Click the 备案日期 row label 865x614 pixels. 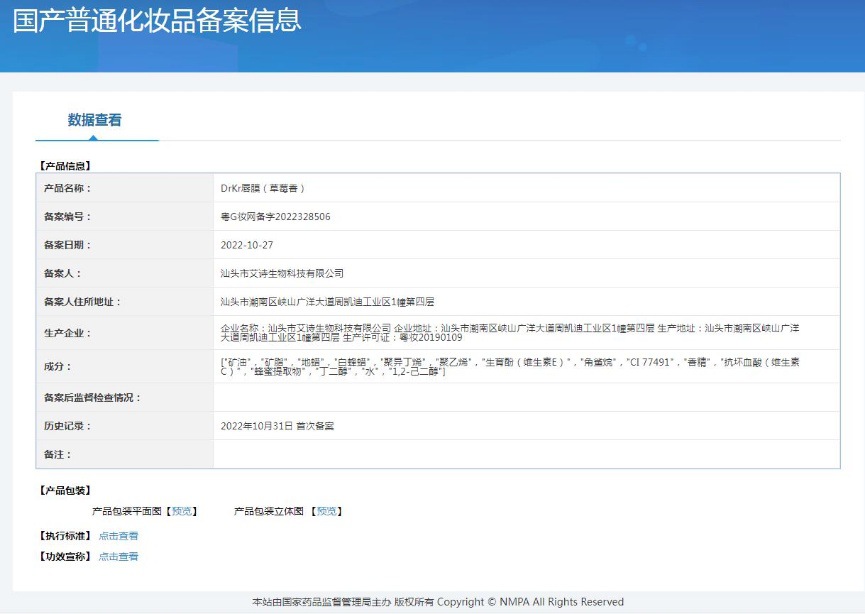[67, 245]
